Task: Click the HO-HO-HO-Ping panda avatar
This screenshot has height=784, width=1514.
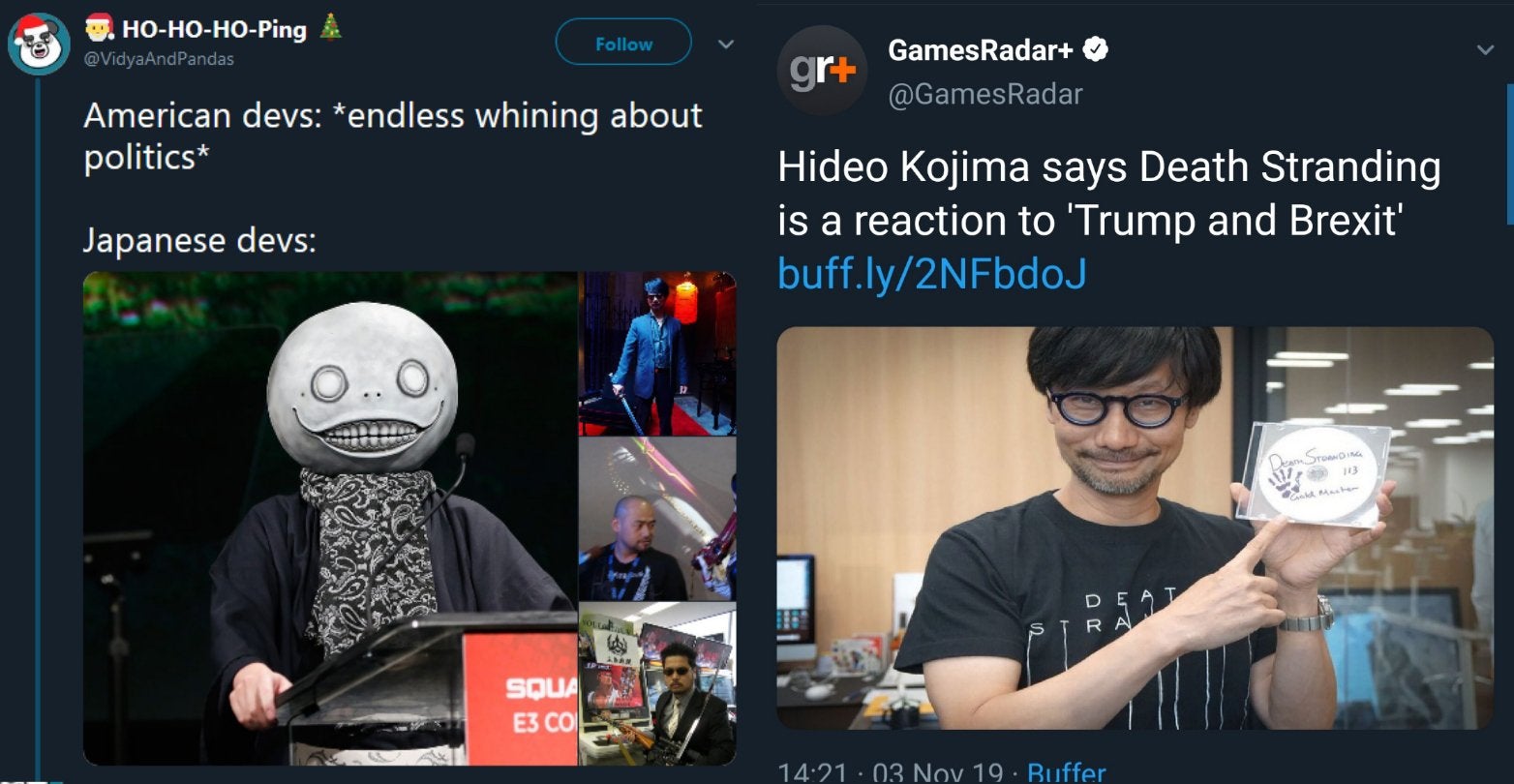Action: 39,44
